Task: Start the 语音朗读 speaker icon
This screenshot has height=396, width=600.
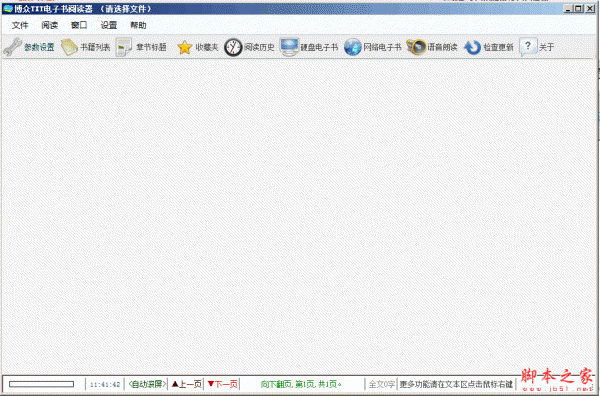Action: coord(416,47)
